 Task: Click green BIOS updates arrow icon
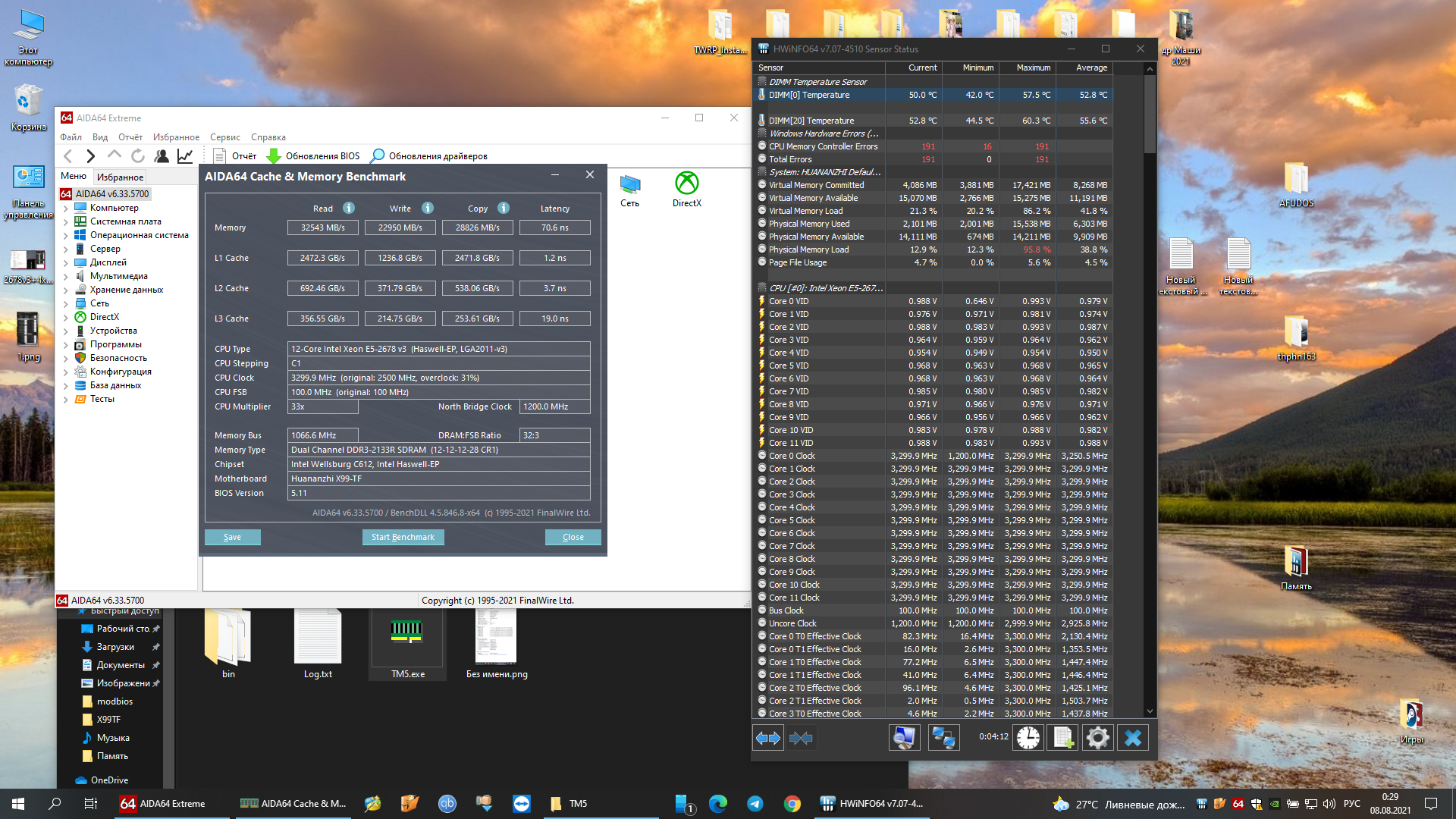pyautogui.click(x=274, y=156)
